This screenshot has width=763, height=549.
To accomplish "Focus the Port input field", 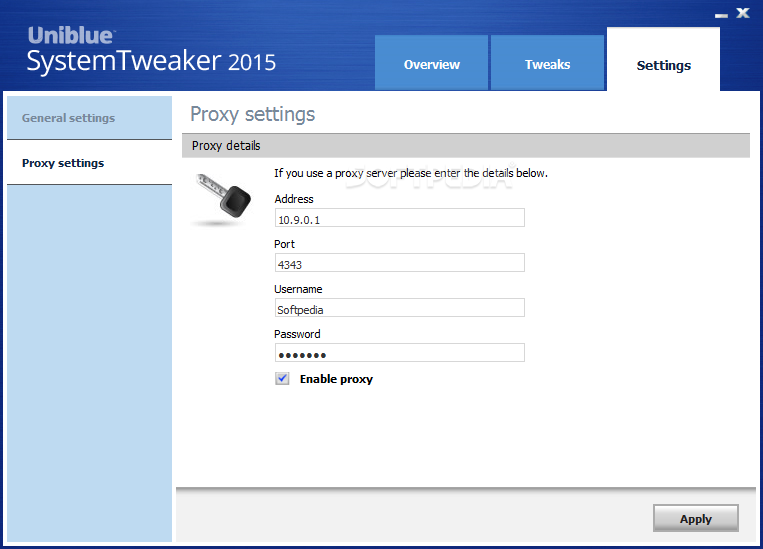I will coord(400,262).
